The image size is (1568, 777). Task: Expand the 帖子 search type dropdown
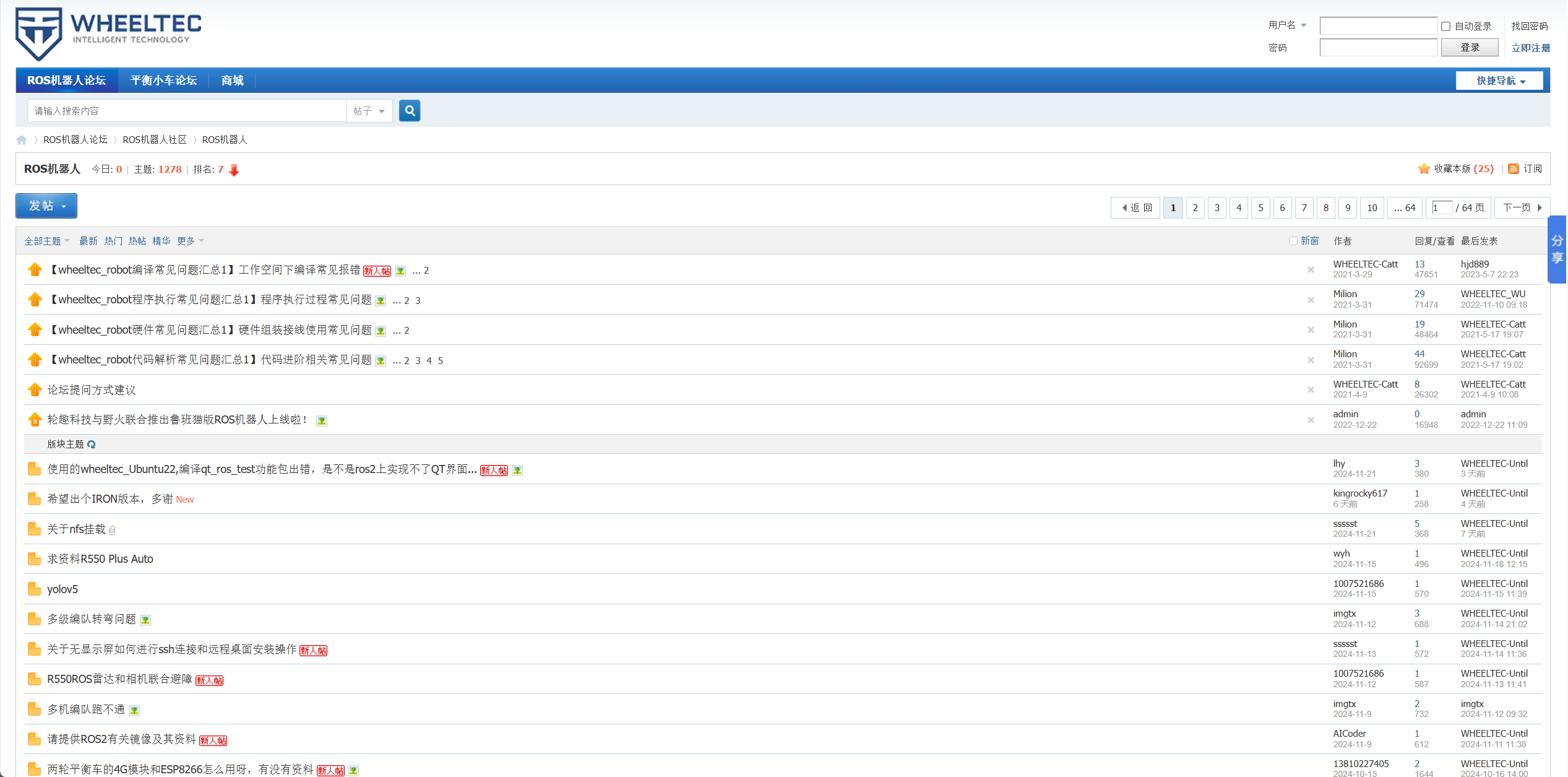pos(369,111)
